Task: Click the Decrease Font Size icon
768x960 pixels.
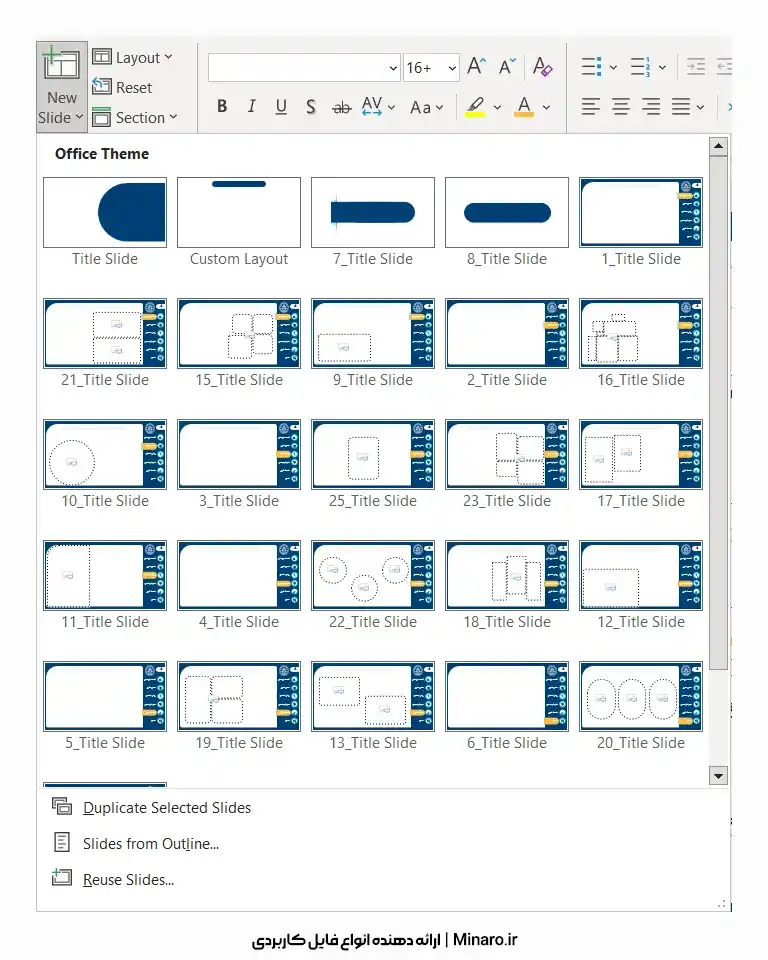Action: click(x=508, y=67)
